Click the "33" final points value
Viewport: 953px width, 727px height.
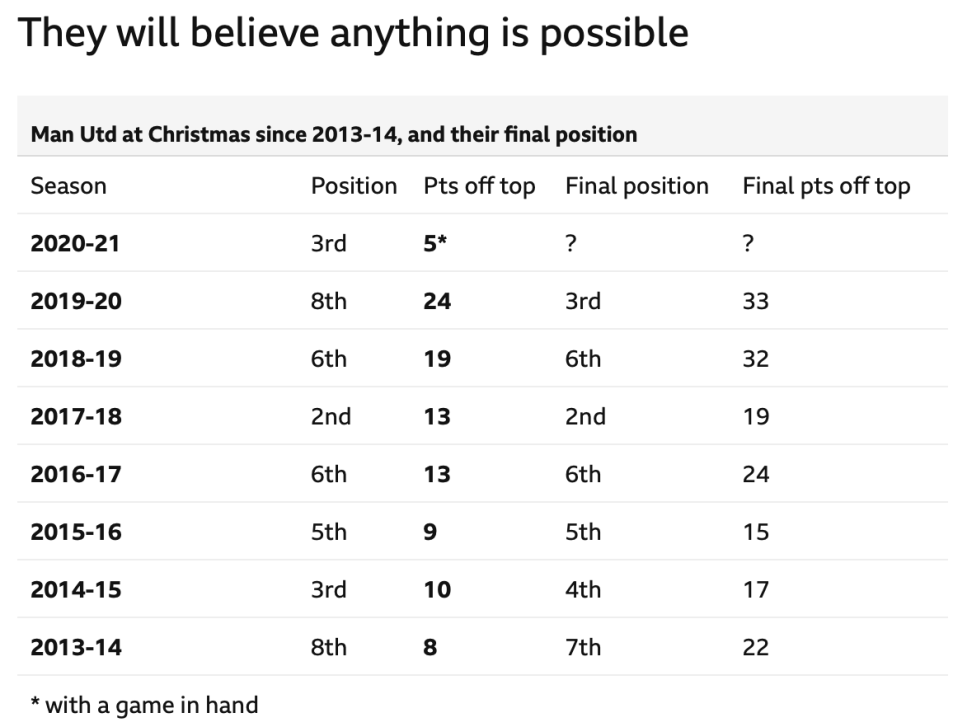coord(755,301)
